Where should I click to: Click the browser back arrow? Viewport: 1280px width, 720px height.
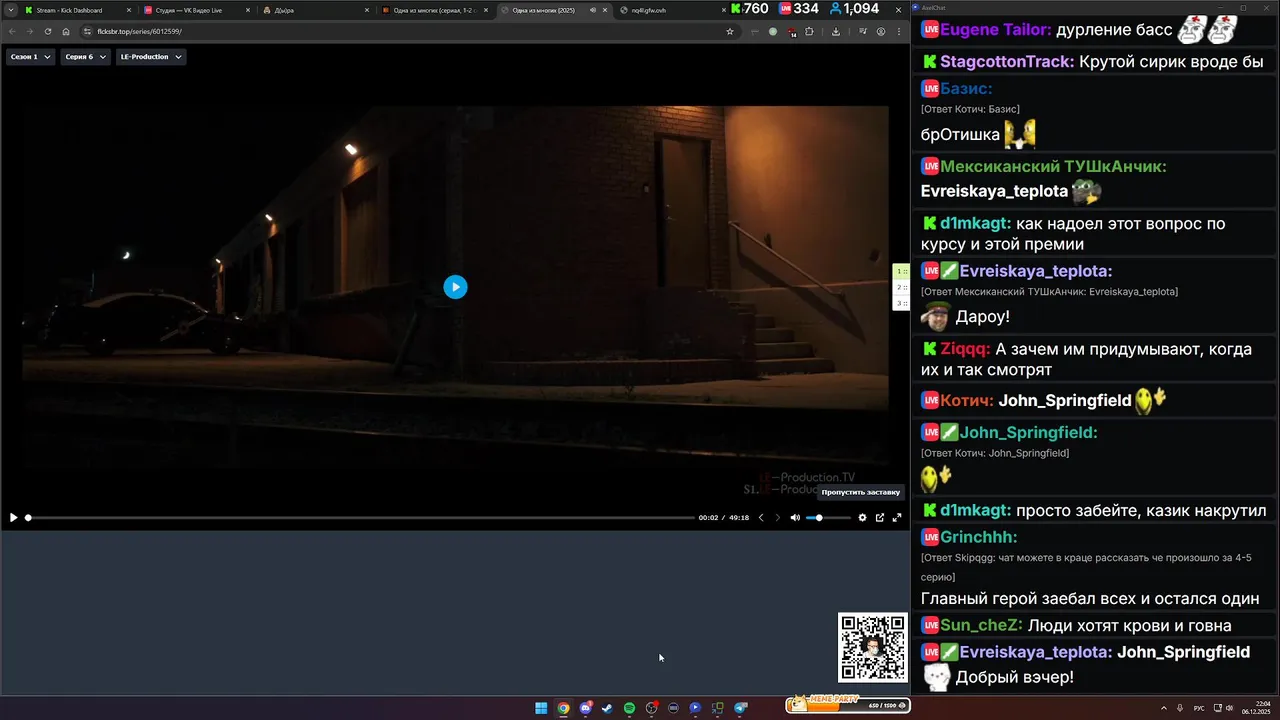12,31
